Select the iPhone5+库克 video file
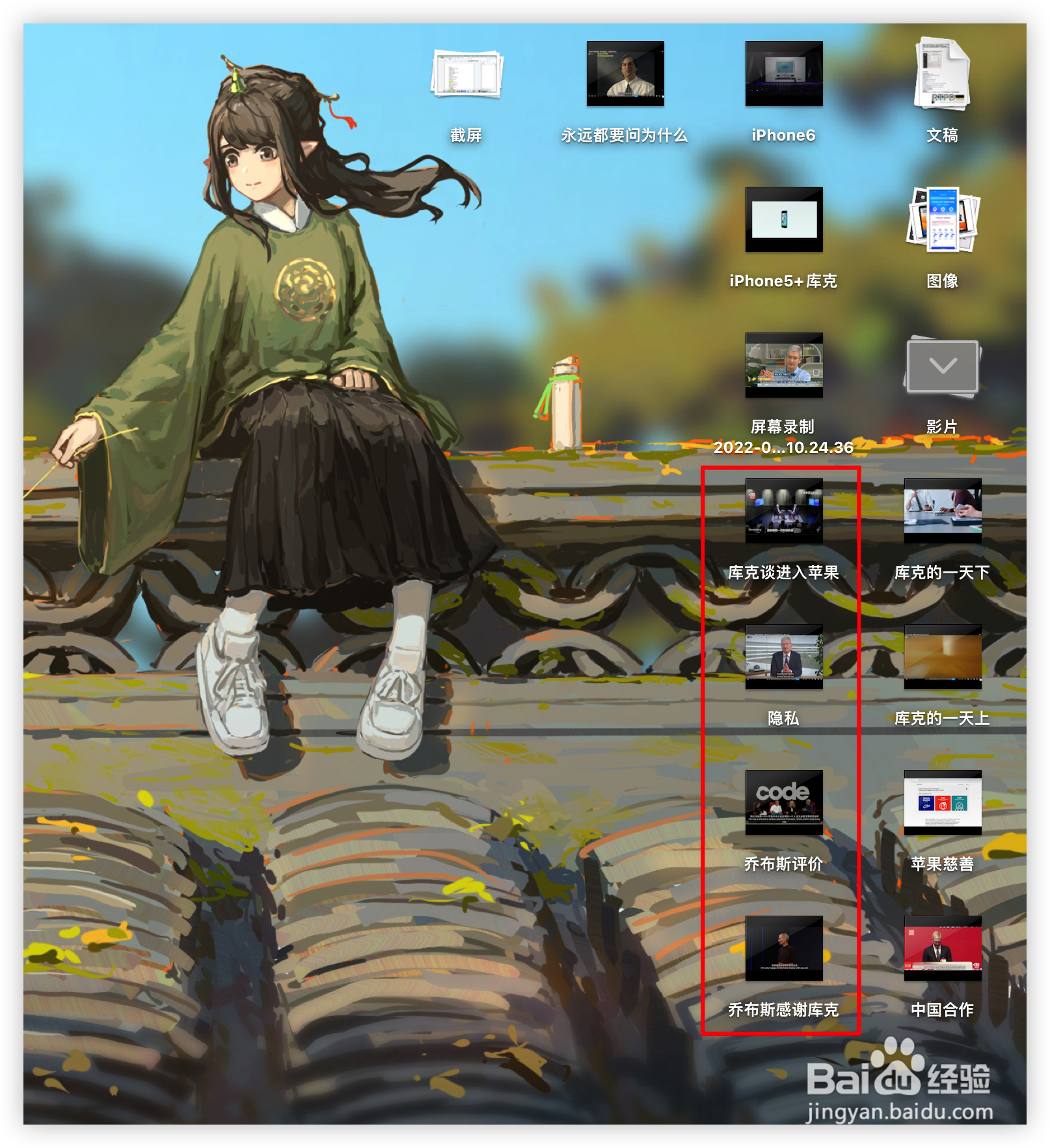 pyautogui.click(x=784, y=219)
